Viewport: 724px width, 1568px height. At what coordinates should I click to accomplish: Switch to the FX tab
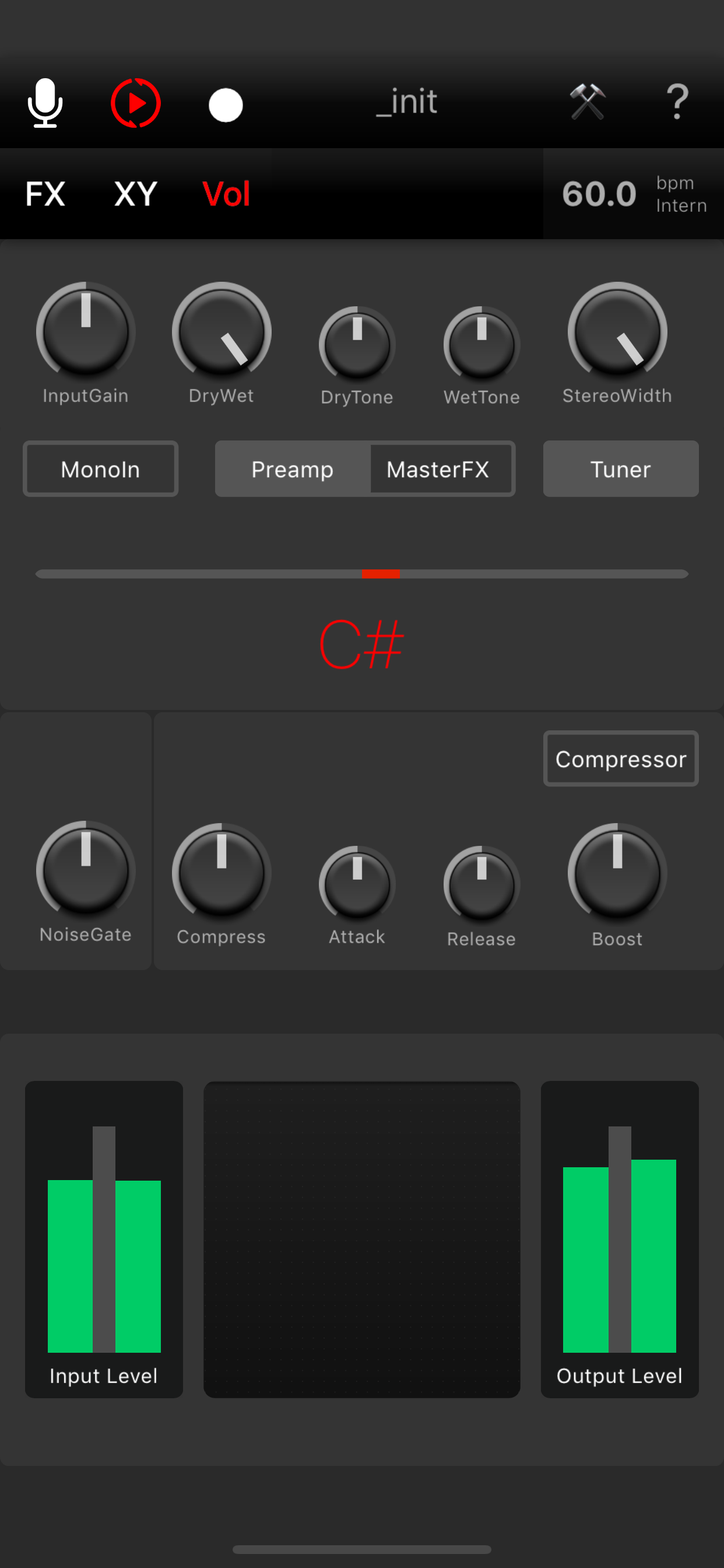45,194
